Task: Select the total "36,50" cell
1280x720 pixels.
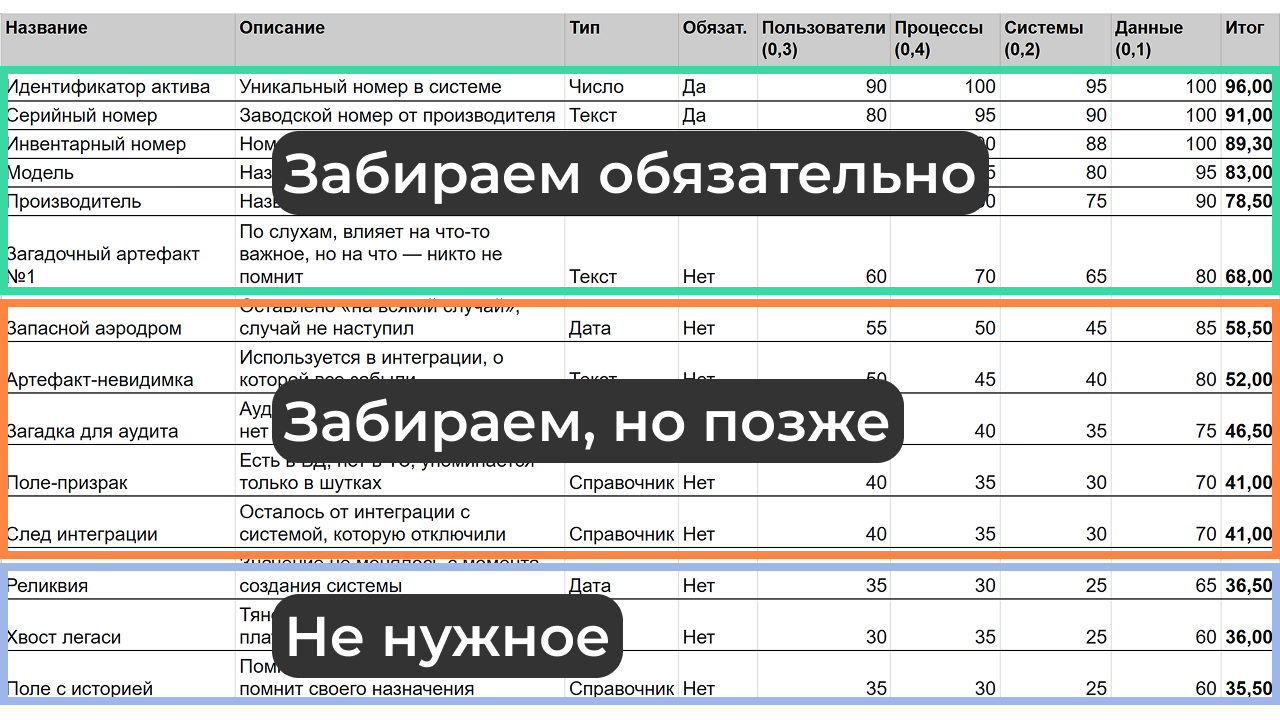Action: click(1249, 586)
